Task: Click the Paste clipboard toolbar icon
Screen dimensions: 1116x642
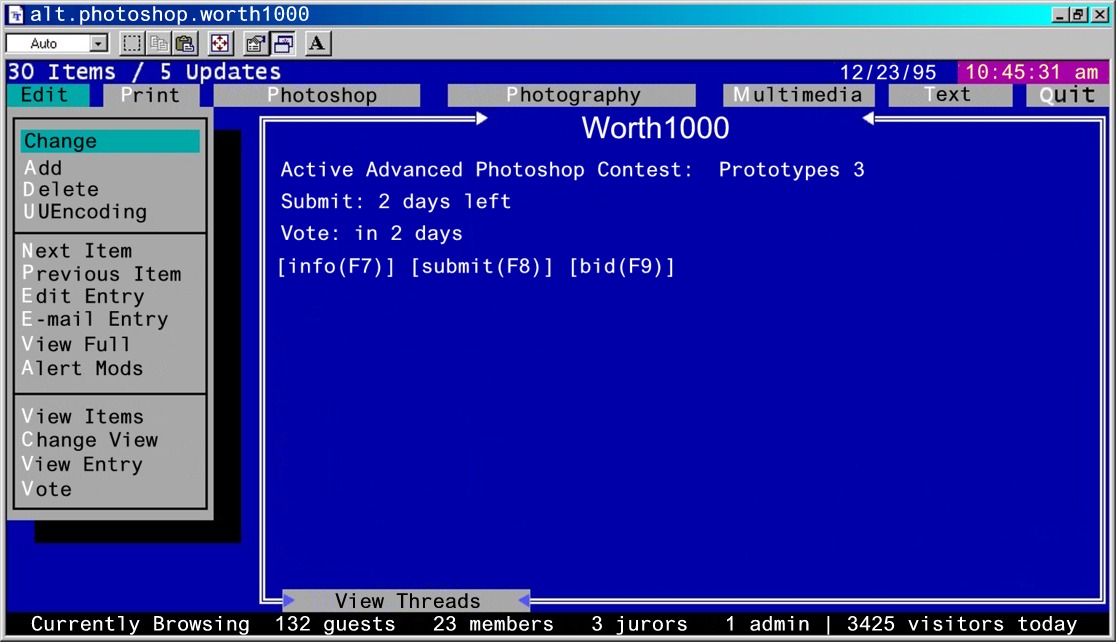Action: pos(185,43)
